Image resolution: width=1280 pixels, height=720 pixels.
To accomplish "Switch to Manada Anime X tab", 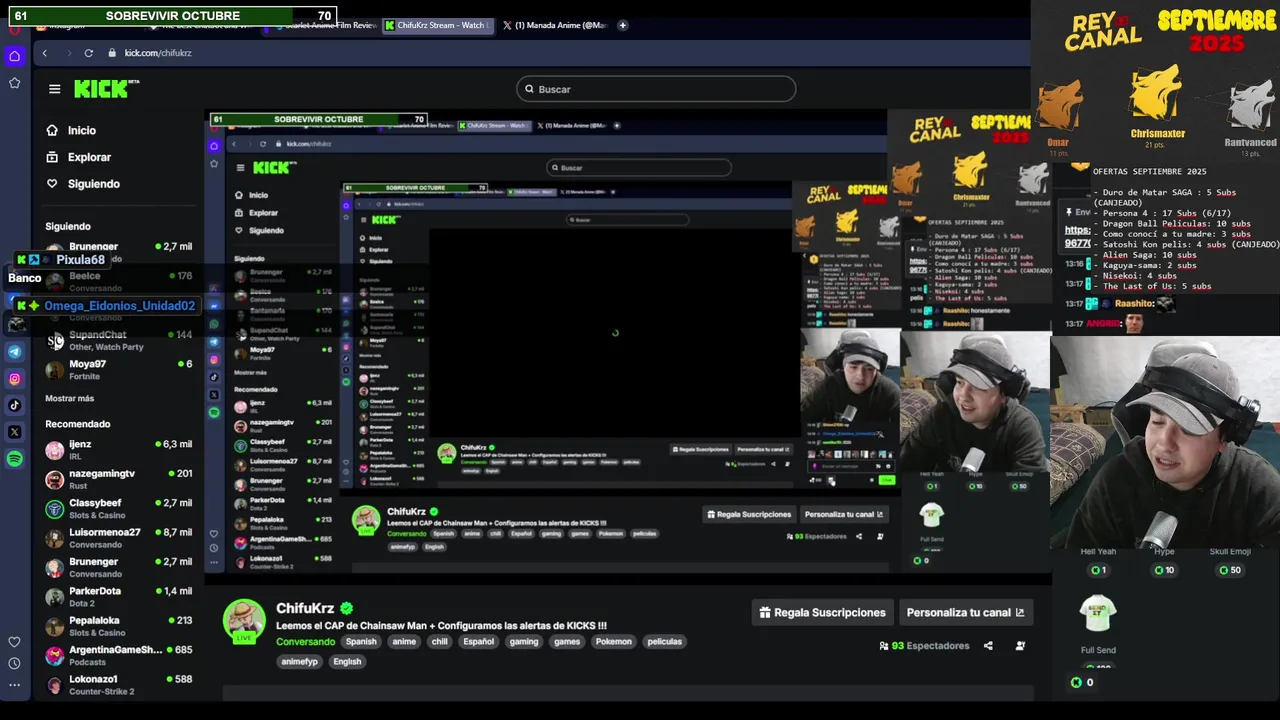I will pyautogui.click(x=555, y=25).
